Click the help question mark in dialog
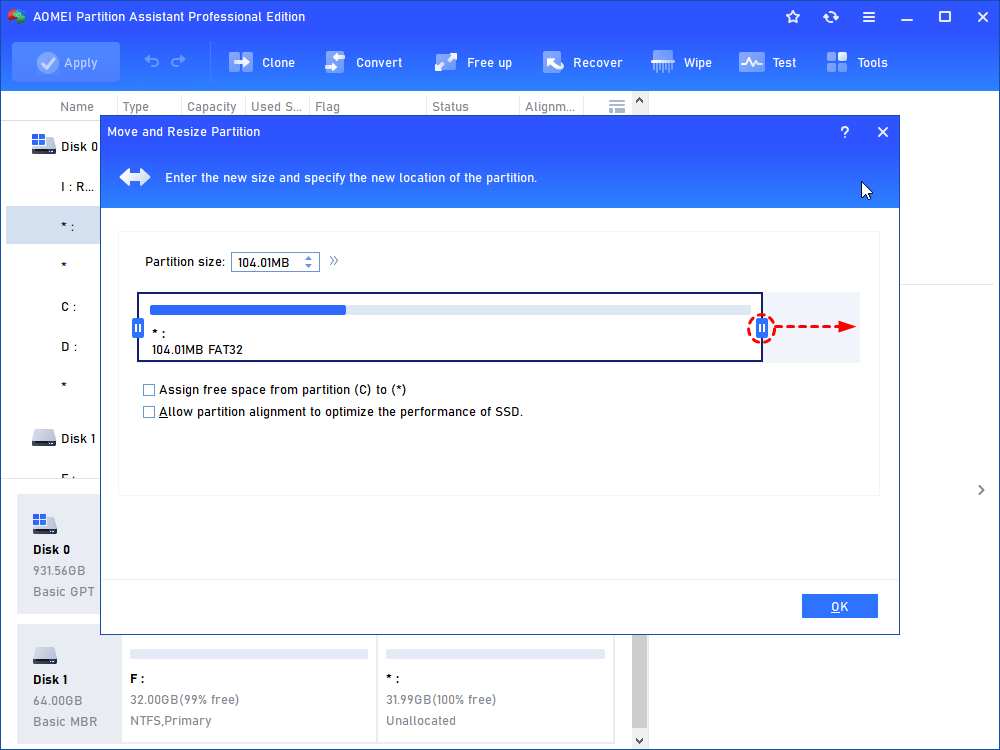1000x750 pixels. click(x=844, y=132)
